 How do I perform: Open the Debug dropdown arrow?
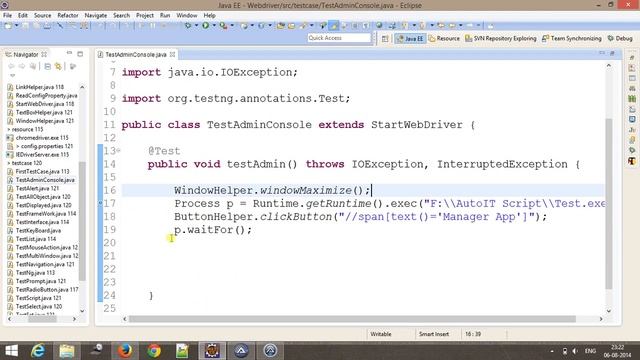click(x=196, y=25)
